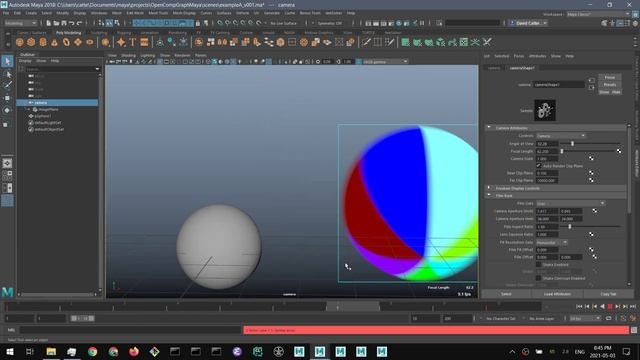This screenshot has height=360, width=640.
Task: Create a polygon torus from shelf
Action: (x=66, y=42)
